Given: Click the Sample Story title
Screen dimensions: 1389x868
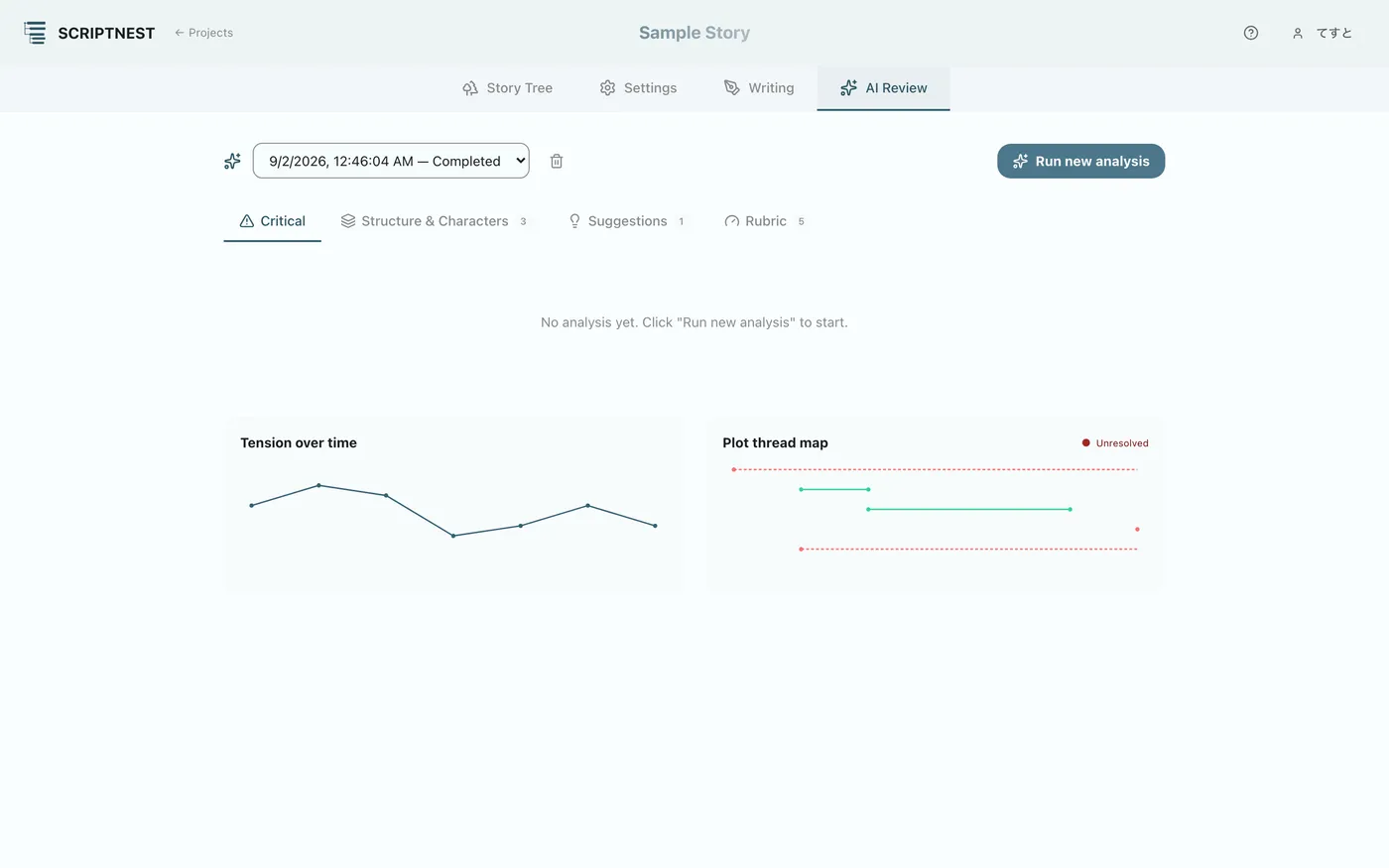Looking at the screenshot, I should 694,33.
